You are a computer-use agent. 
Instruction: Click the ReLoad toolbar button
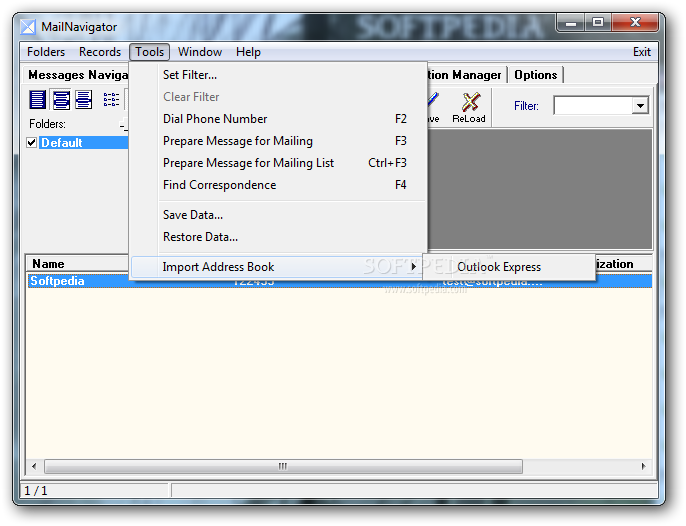[x=469, y=108]
